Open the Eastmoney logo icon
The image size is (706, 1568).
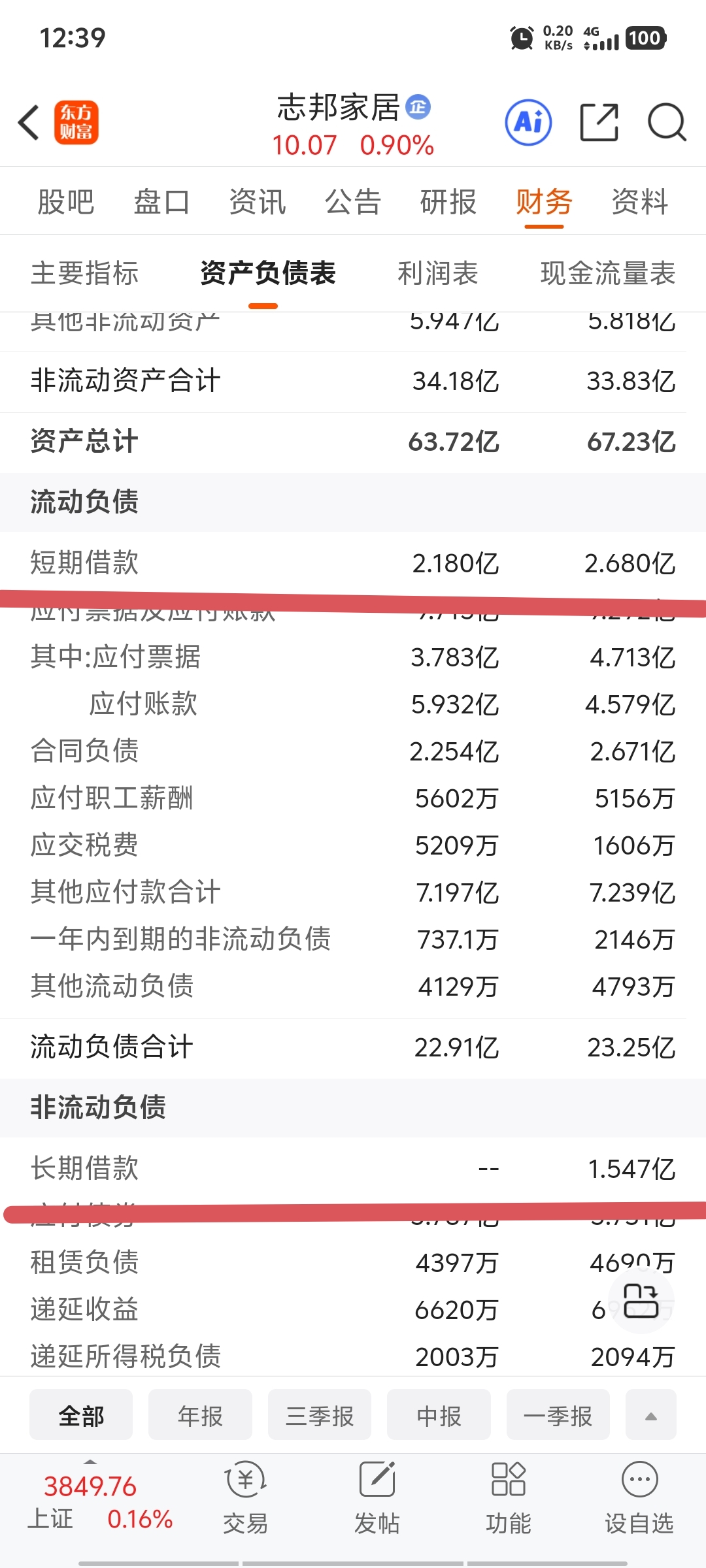(x=76, y=122)
